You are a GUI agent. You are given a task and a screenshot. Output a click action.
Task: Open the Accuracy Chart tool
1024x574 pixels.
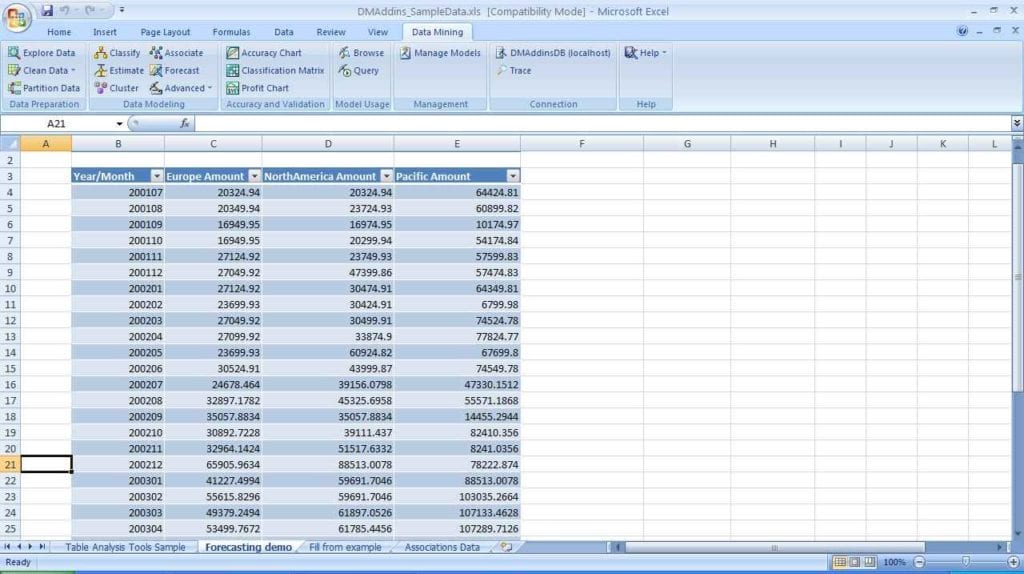[x=264, y=53]
